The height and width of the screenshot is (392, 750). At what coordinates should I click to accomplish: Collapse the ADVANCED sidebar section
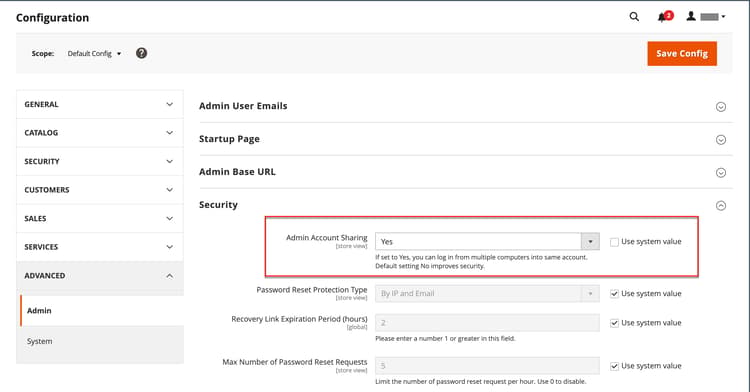tap(99, 276)
